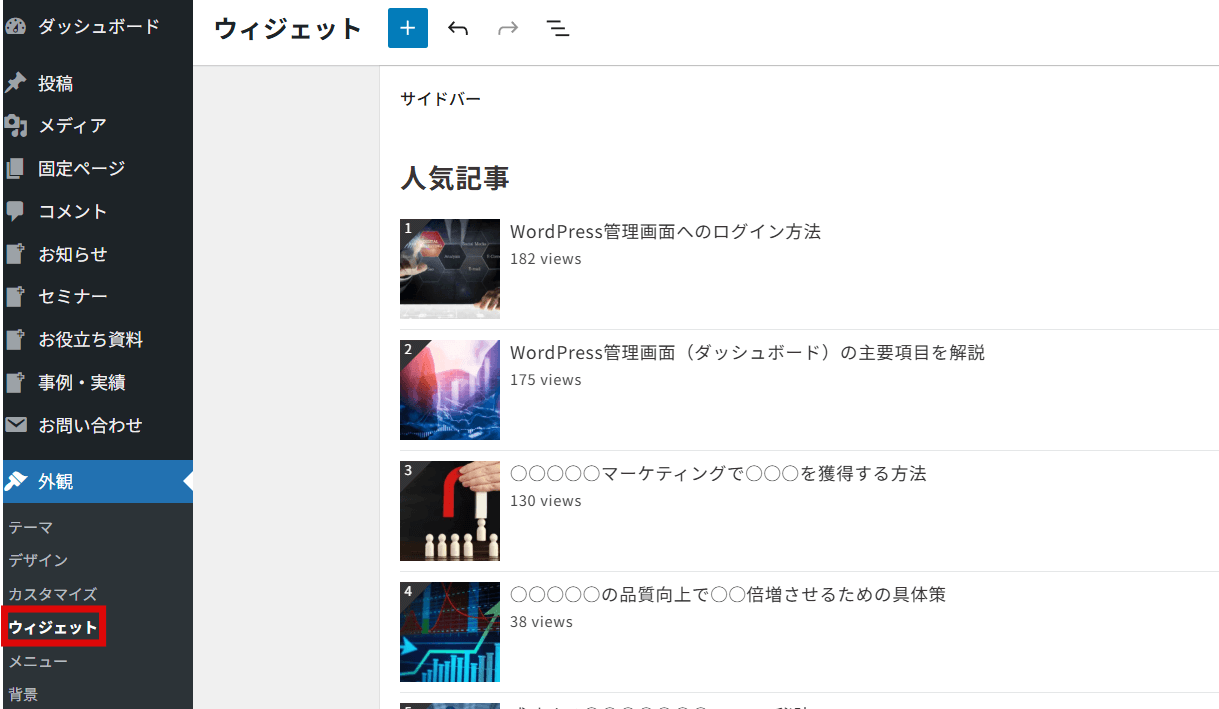1219x709 pixels.
Task: Open the list view icon in toolbar
Action: [558, 28]
